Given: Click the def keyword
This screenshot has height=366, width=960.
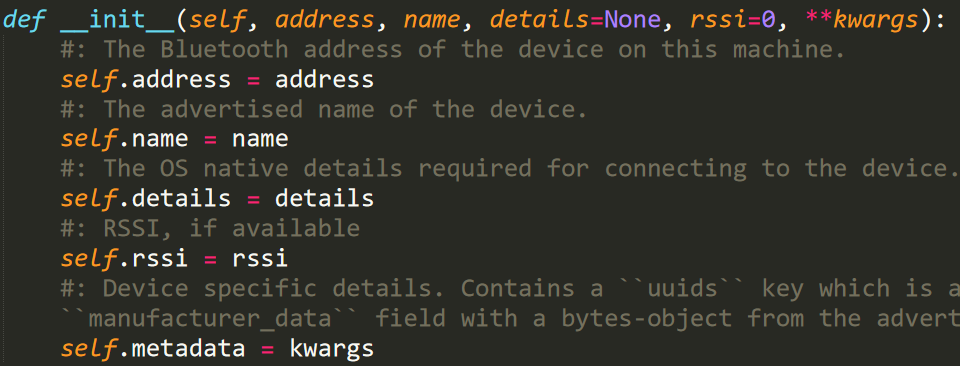Looking at the screenshot, I should [24, 20].
